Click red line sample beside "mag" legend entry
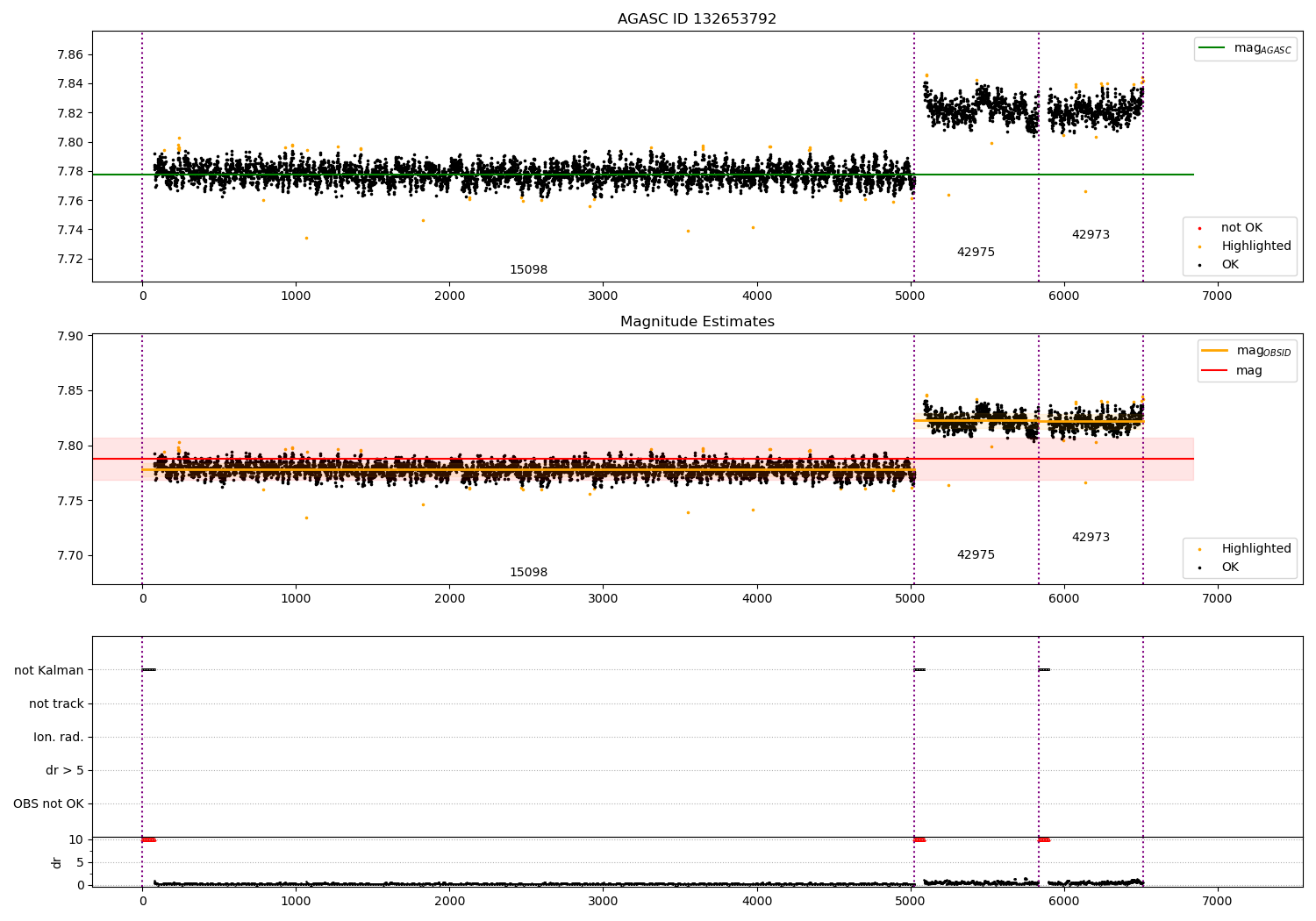The image size is (1316, 921). coord(1215,371)
